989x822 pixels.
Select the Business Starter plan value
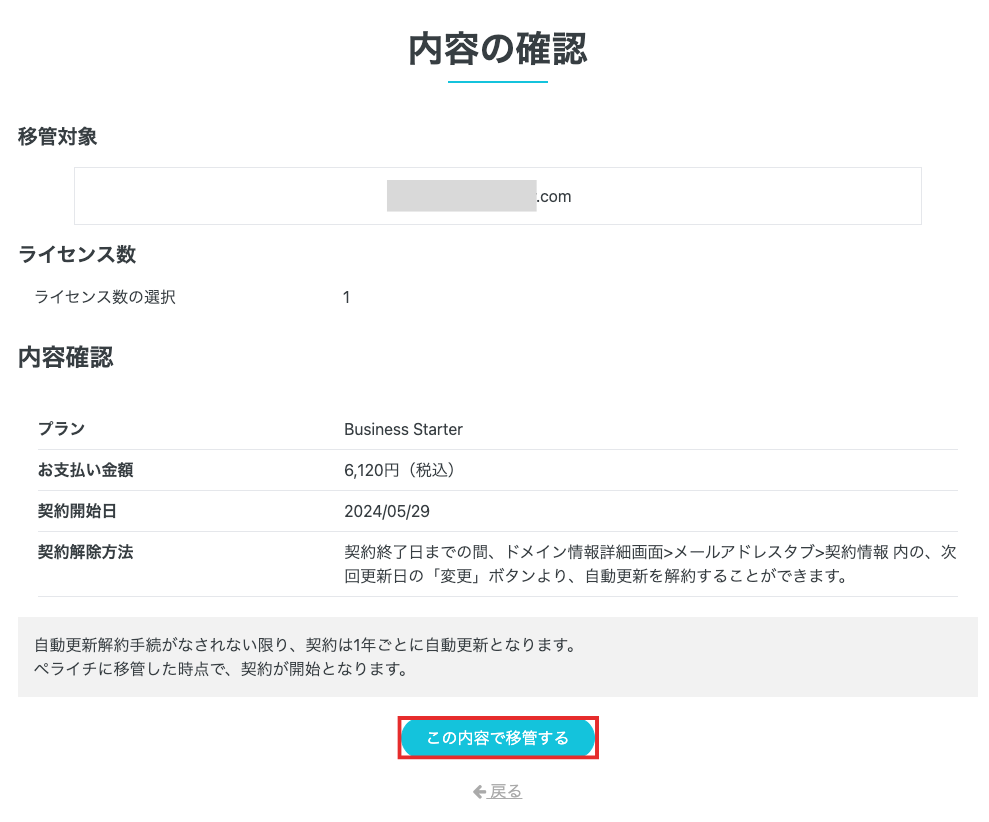(x=403, y=429)
